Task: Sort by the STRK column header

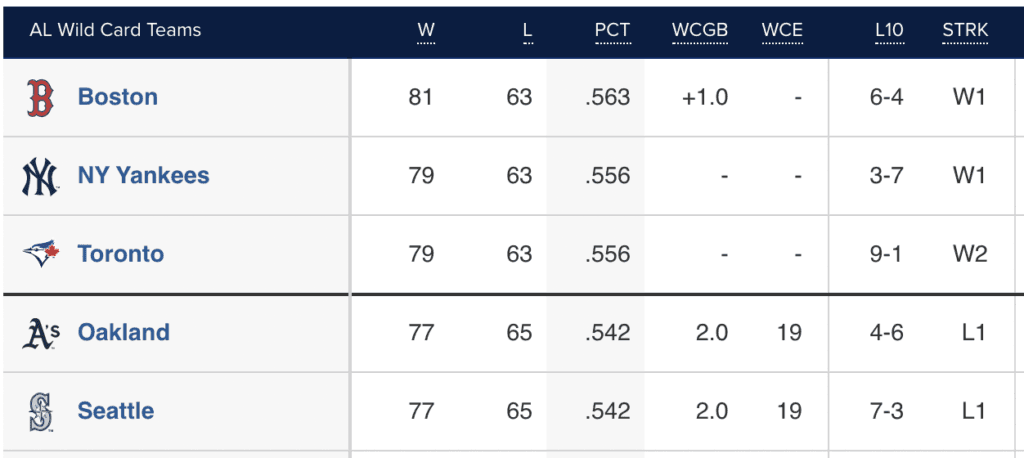Action: [x=965, y=30]
